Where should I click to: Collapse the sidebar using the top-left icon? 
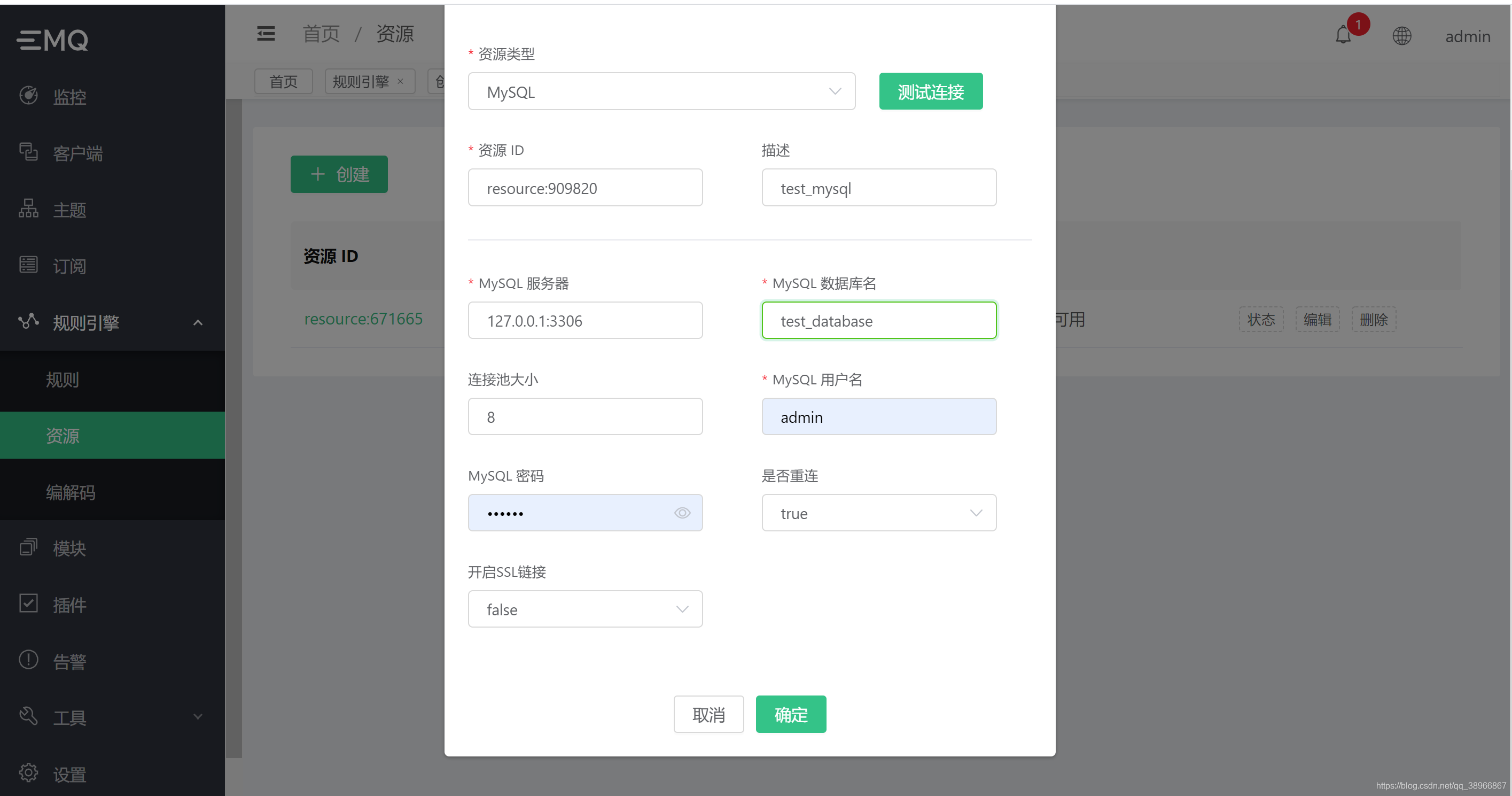tap(266, 33)
